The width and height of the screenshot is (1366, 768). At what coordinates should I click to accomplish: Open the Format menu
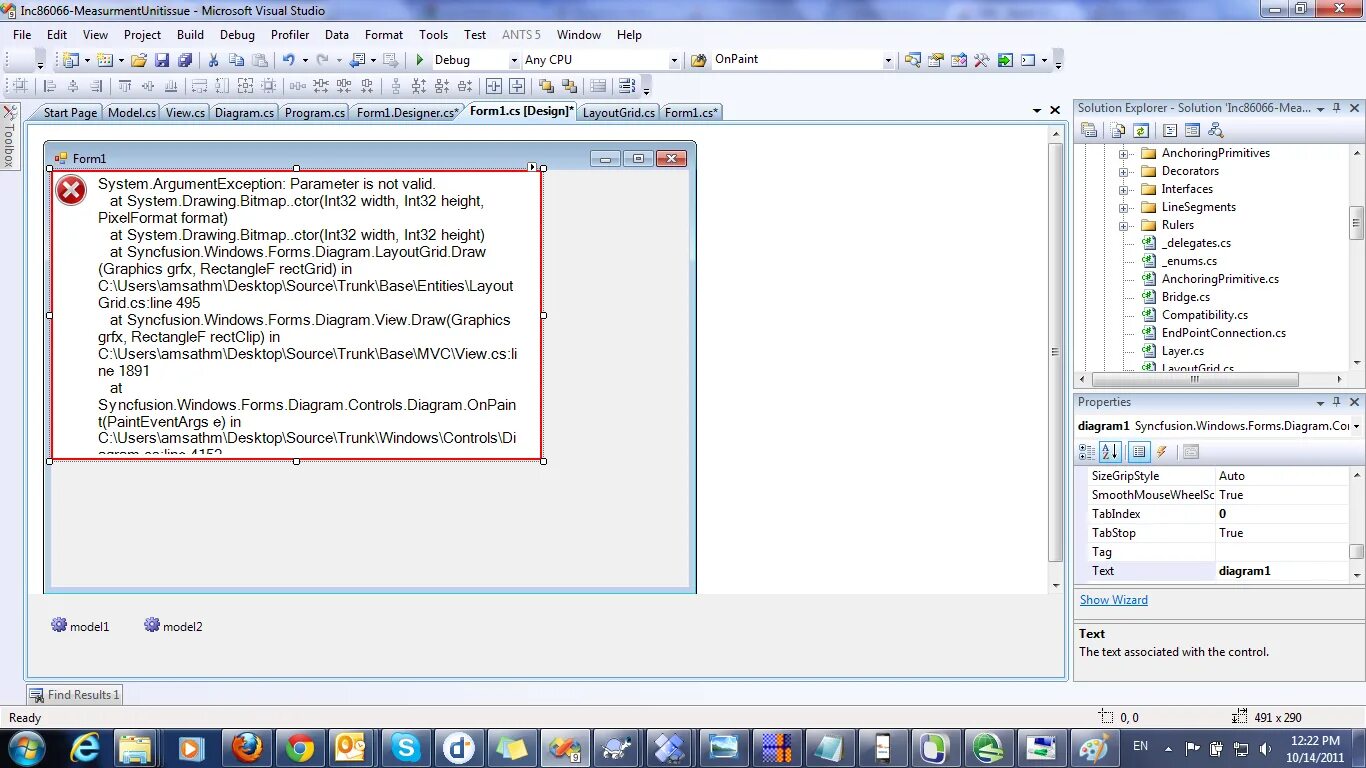[384, 34]
